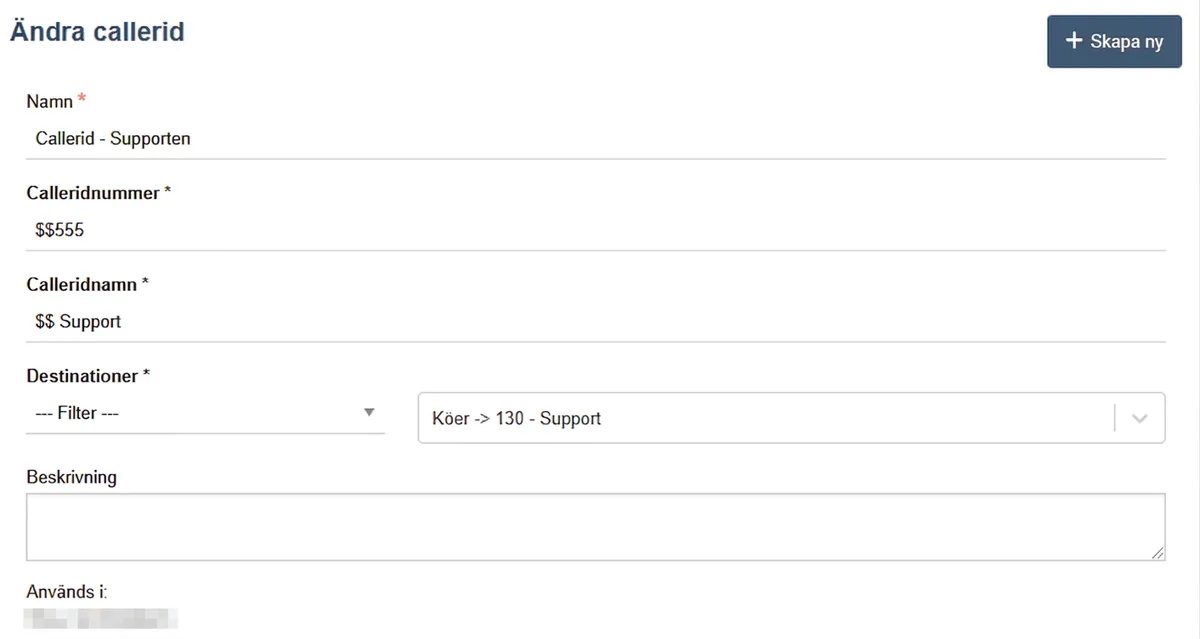This screenshot has width=1200, height=639.
Task: Click the Destinationer label
Action: point(82,377)
